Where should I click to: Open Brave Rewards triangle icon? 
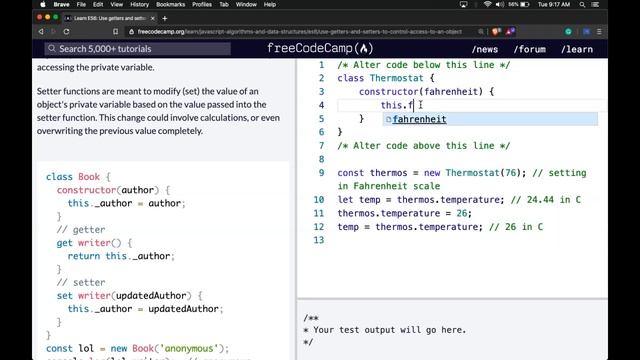coord(510,31)
